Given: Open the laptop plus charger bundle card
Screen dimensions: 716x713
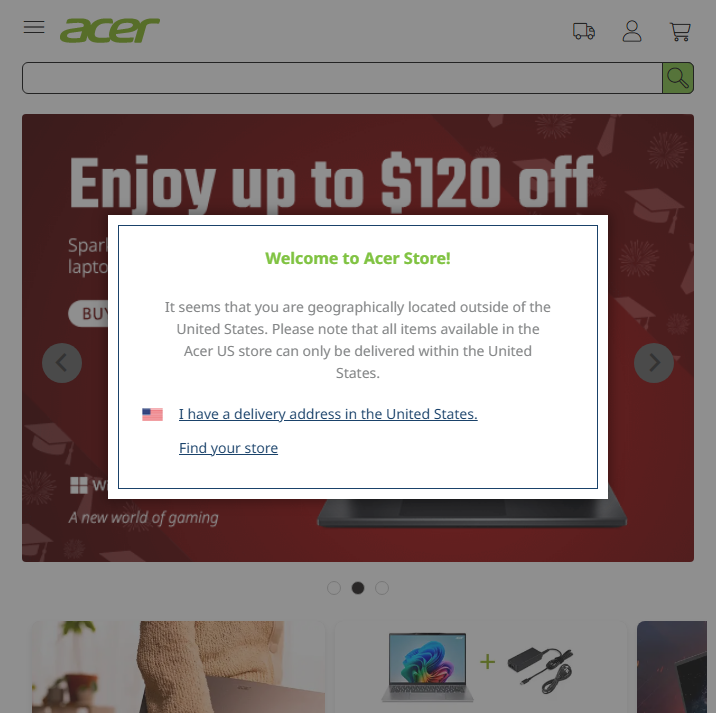Looking at the screenshot, I should 480,667.
